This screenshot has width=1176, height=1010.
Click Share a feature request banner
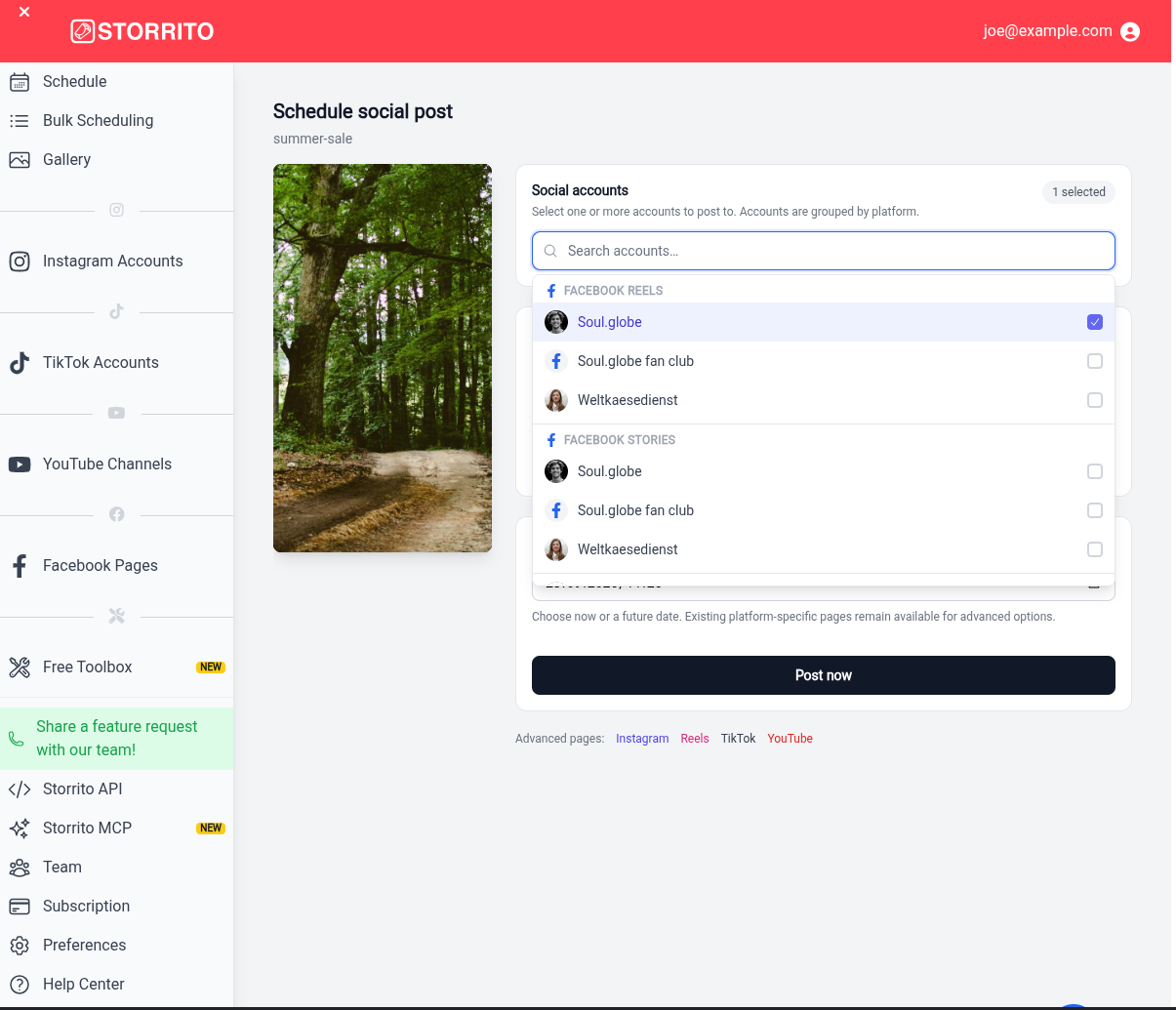(117, 739)
